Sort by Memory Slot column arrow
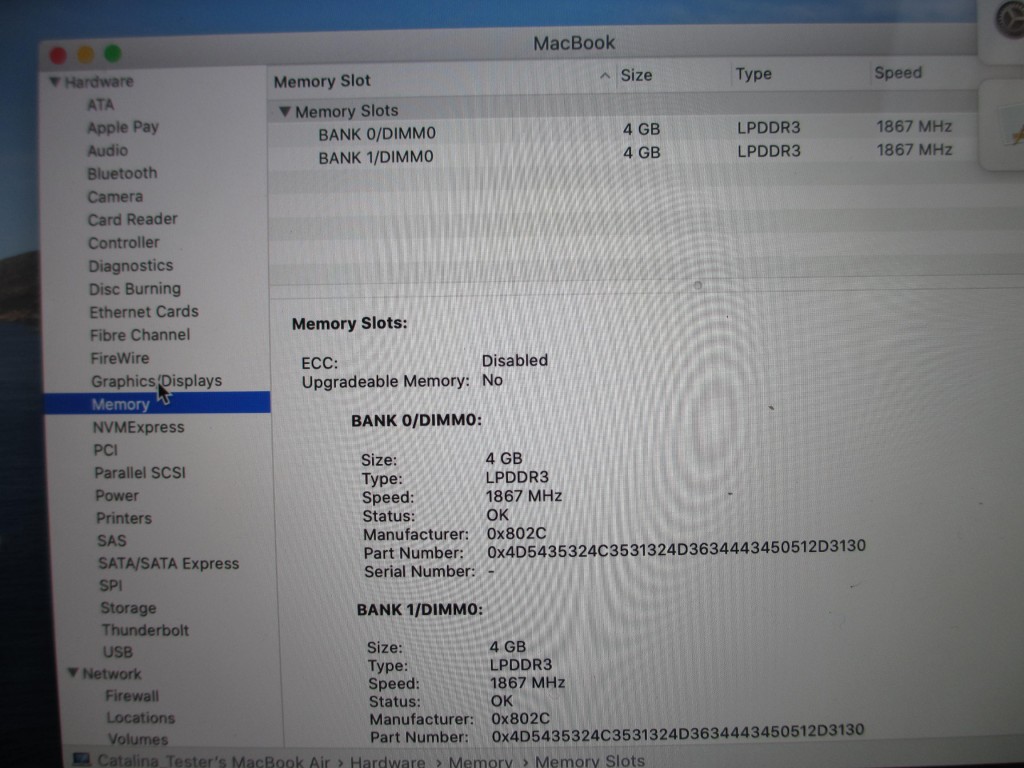Image resolution: width=1024 pixels, height=768 pixels. pyautogui.click(x=605, y=76)
